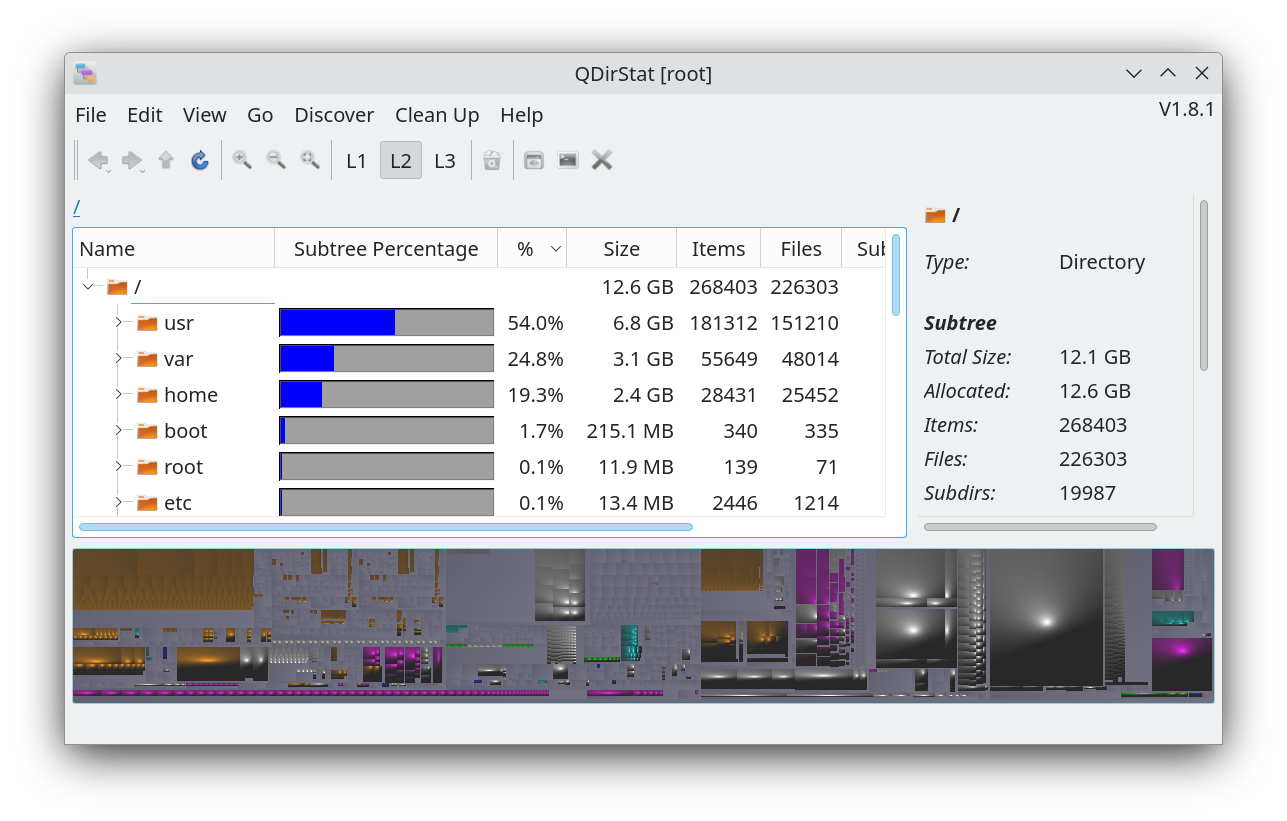This screenshot has height=821, width=1287.
Task: Click the var folder icon
Action: coord(148,359)
